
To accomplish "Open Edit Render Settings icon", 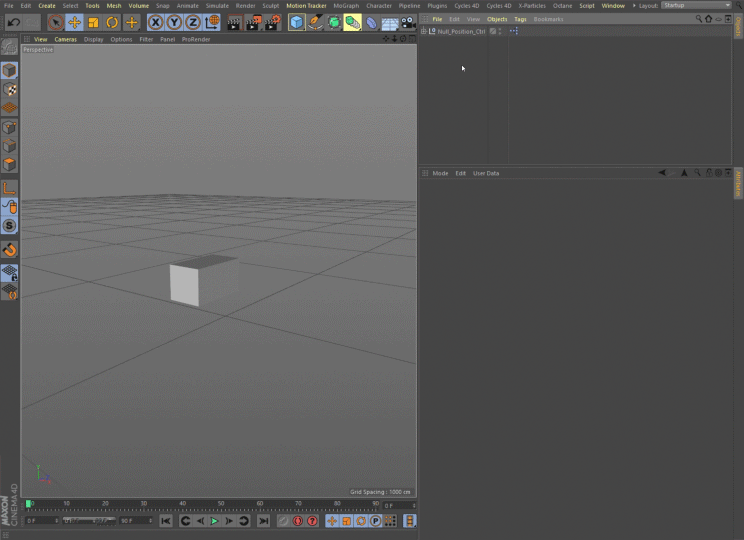I will tap(272, 22).
